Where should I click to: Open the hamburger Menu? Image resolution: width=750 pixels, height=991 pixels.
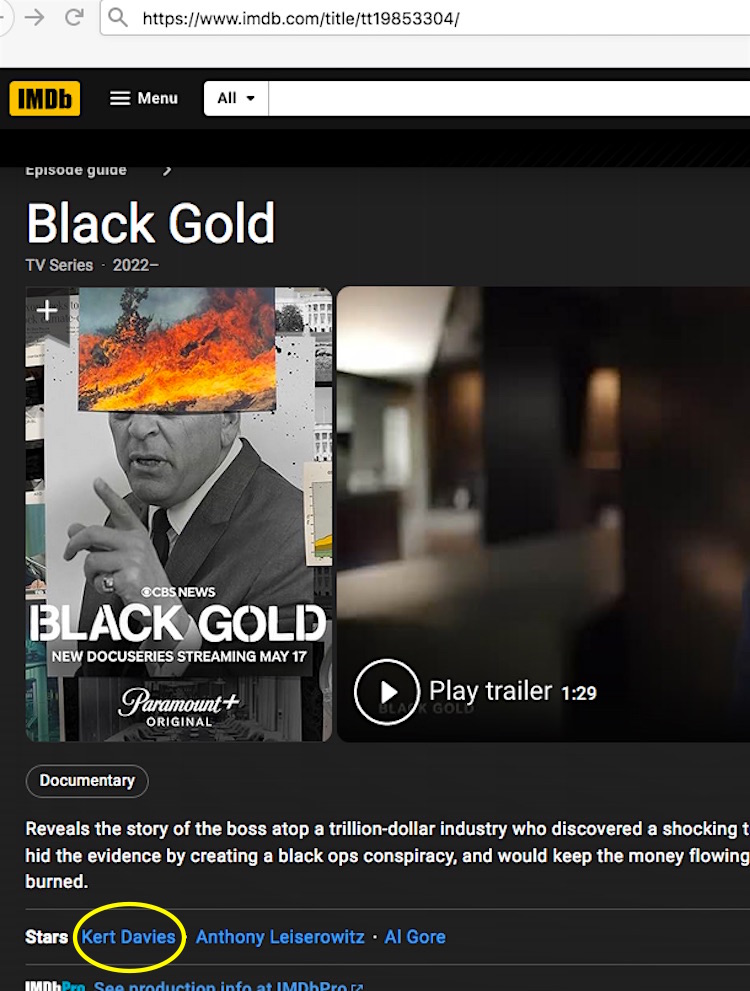[x=144, y=98]
